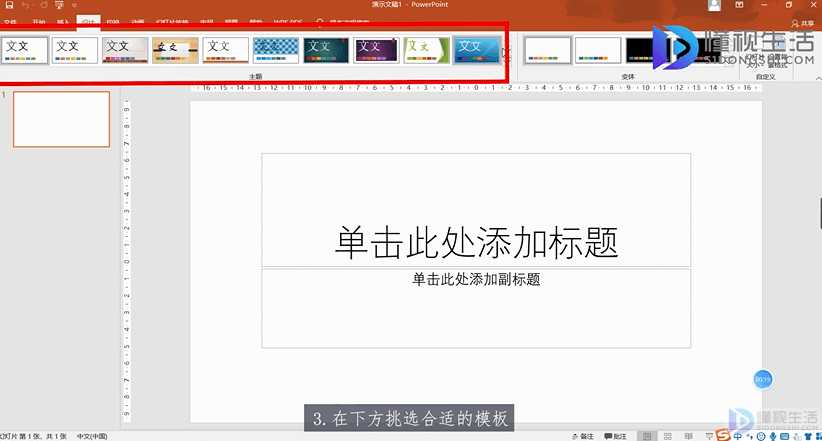
Task: Switch to Normal view icon in status bar
Action: point(647,436)
